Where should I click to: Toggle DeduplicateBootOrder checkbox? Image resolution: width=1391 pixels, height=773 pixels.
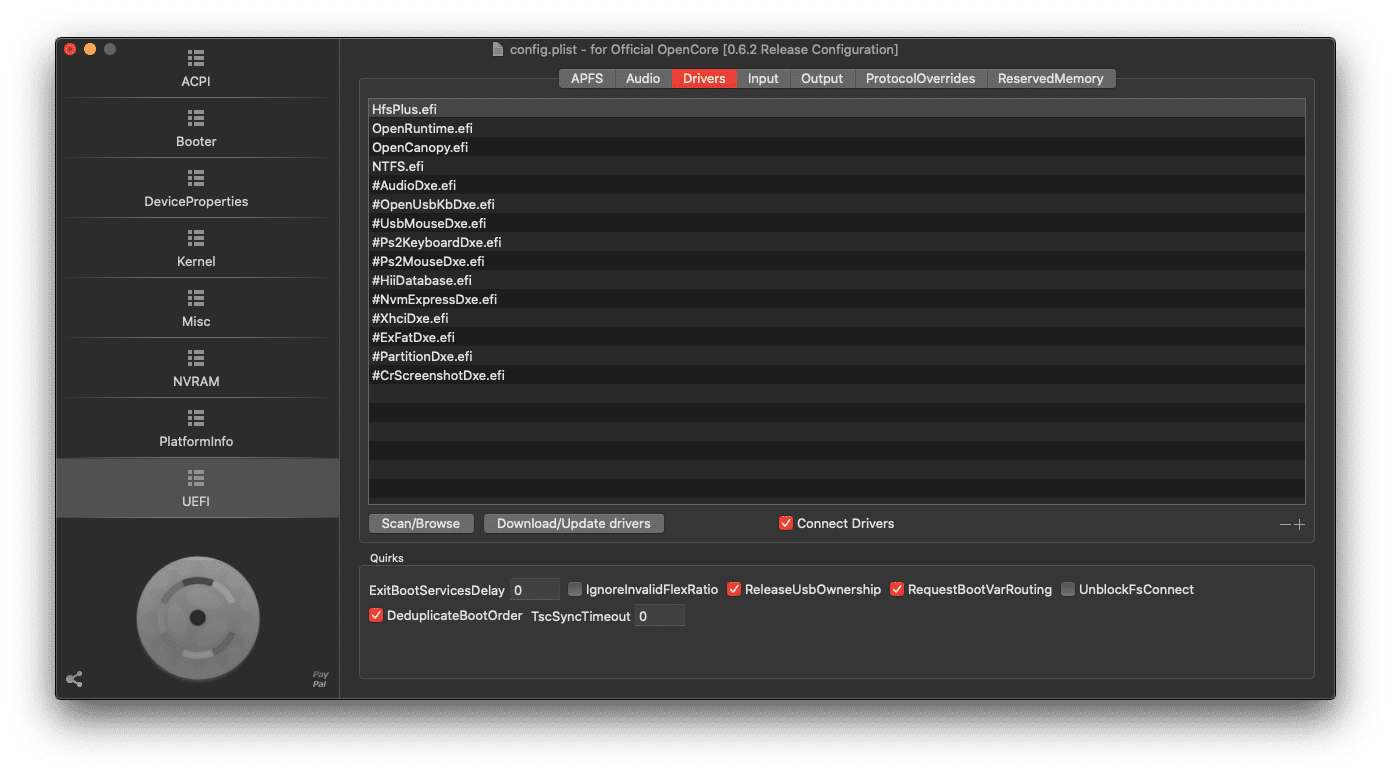(377, 615)
